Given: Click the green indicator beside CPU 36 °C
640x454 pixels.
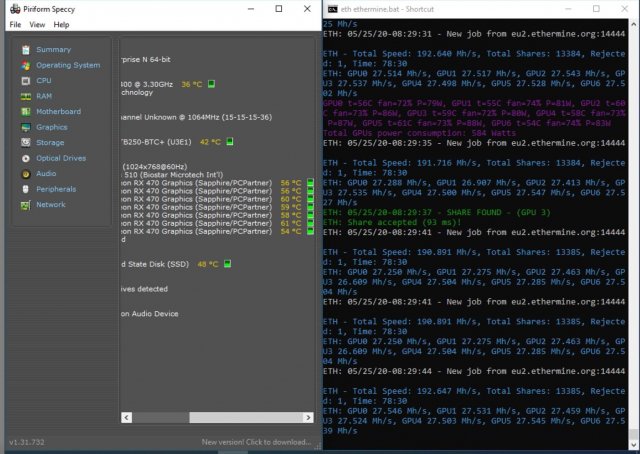Looking at the screenshot, I should pos(214,85).
